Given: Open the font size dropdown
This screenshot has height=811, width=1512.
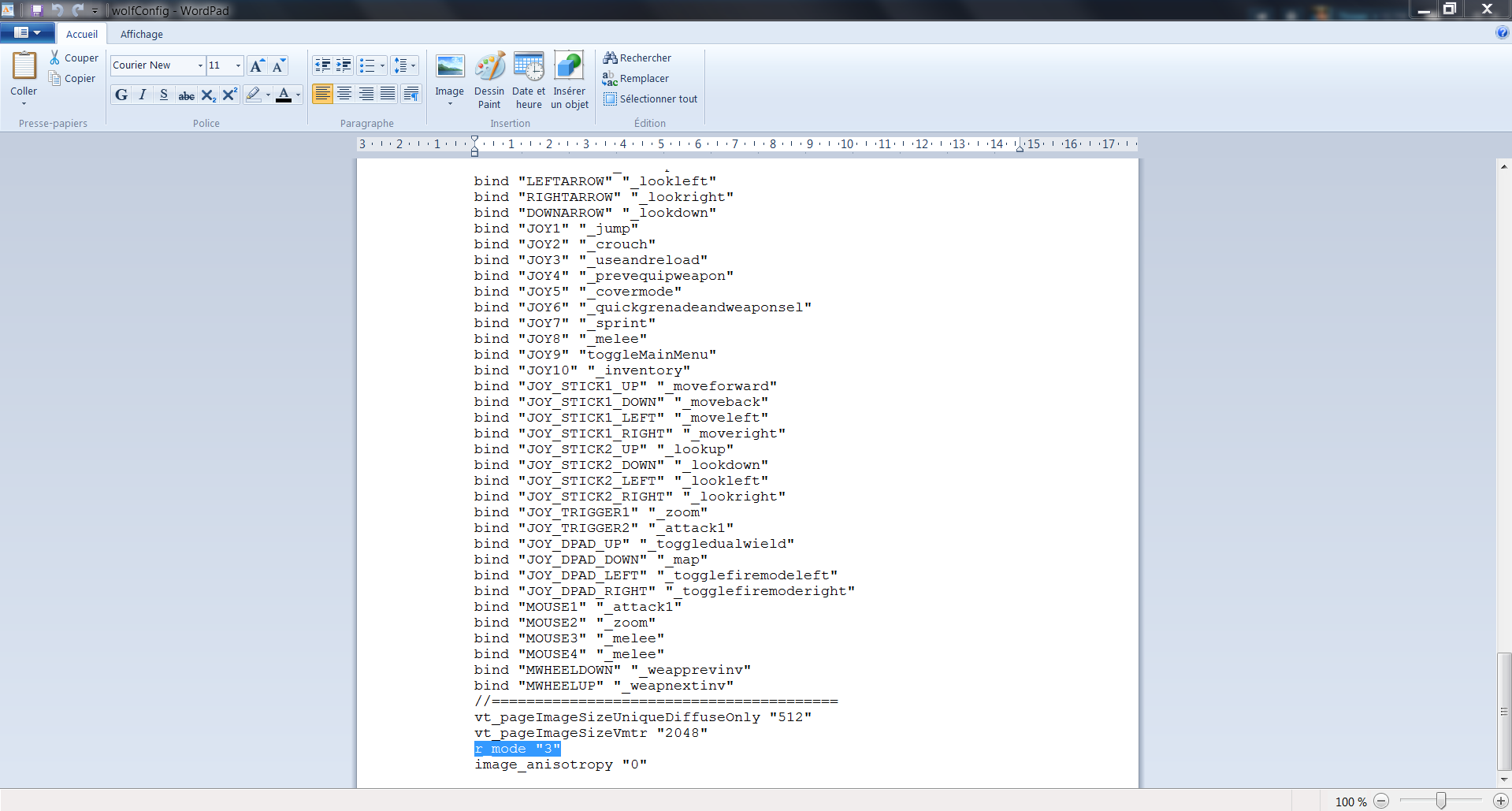Looking at the screenshot, I should coord(238,65).
